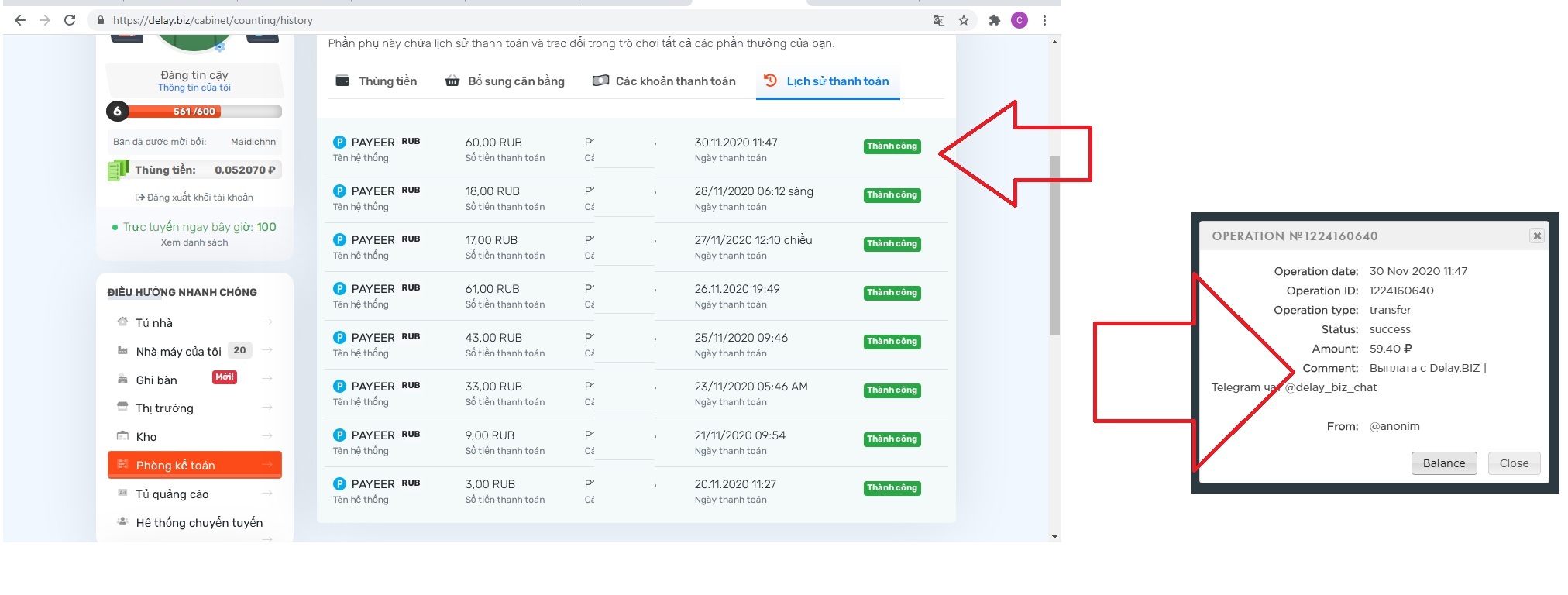Select the Các khoản thanh toán tab
1568x595 pixels.
665,81
